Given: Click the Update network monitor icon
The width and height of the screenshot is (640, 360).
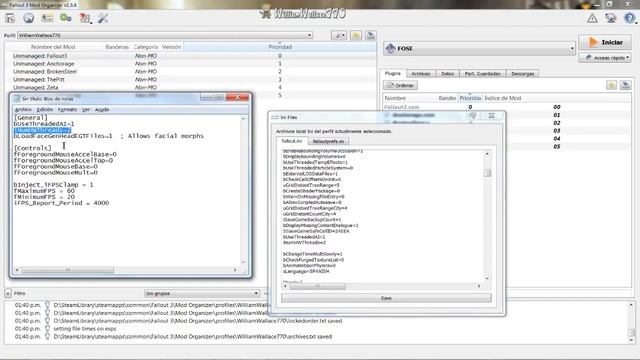Looking at the screenshot, I should (x=611, y=18).
